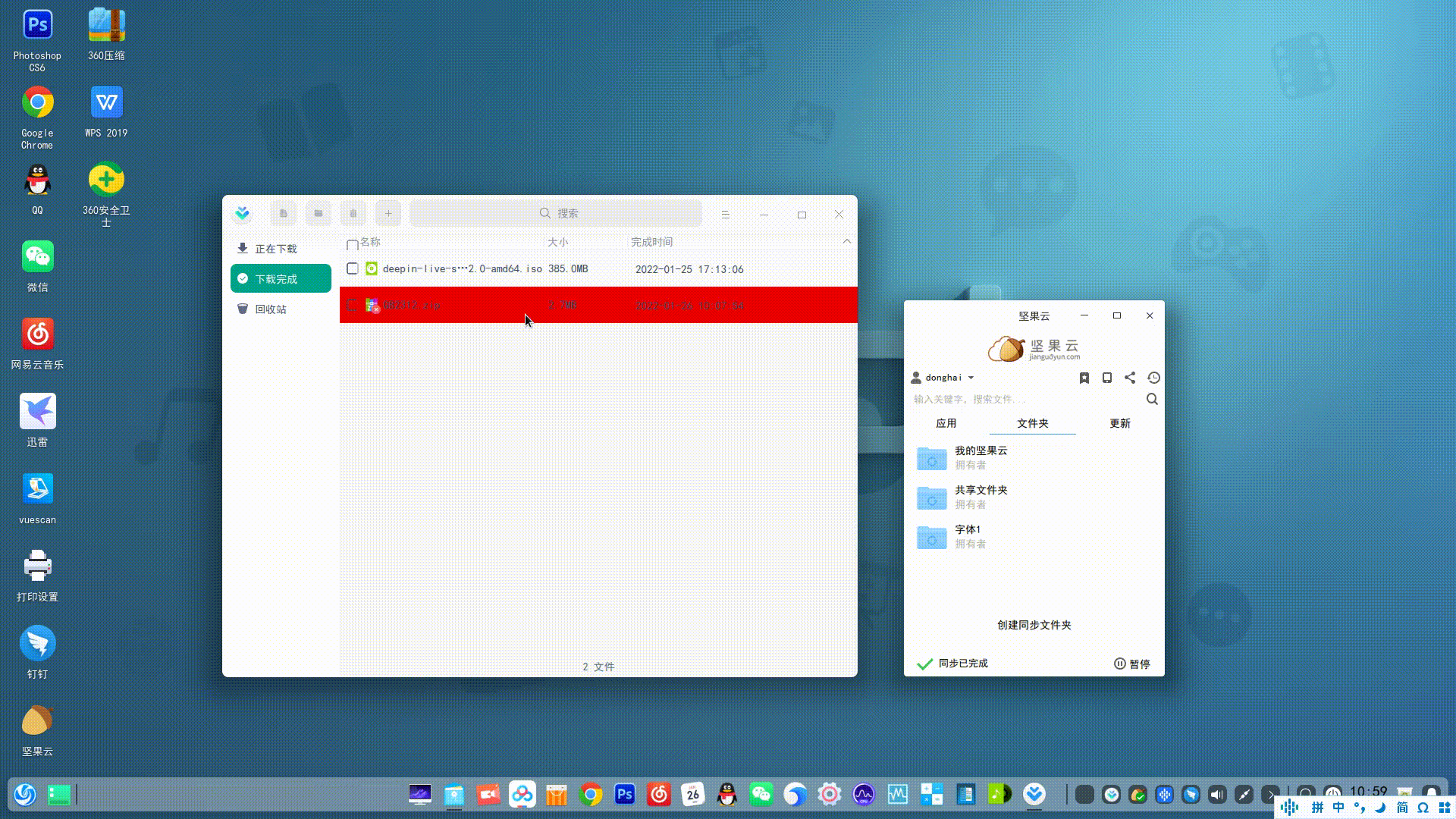Click the 创建同步文件夹 button
The image size is (1456, 819).
coord(1033,625)
